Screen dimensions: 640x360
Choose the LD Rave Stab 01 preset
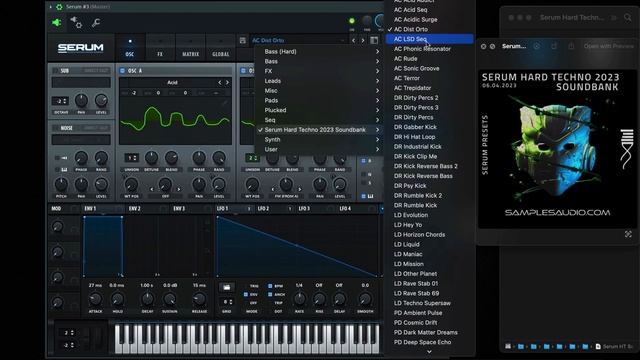[429, 283]
